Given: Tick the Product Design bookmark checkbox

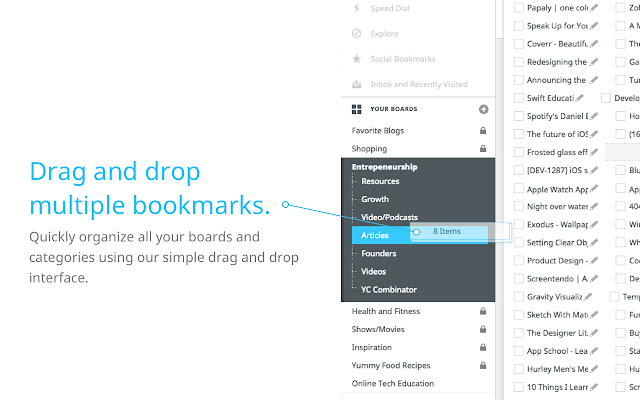Looking at the screenshot, I should [519, 260].
